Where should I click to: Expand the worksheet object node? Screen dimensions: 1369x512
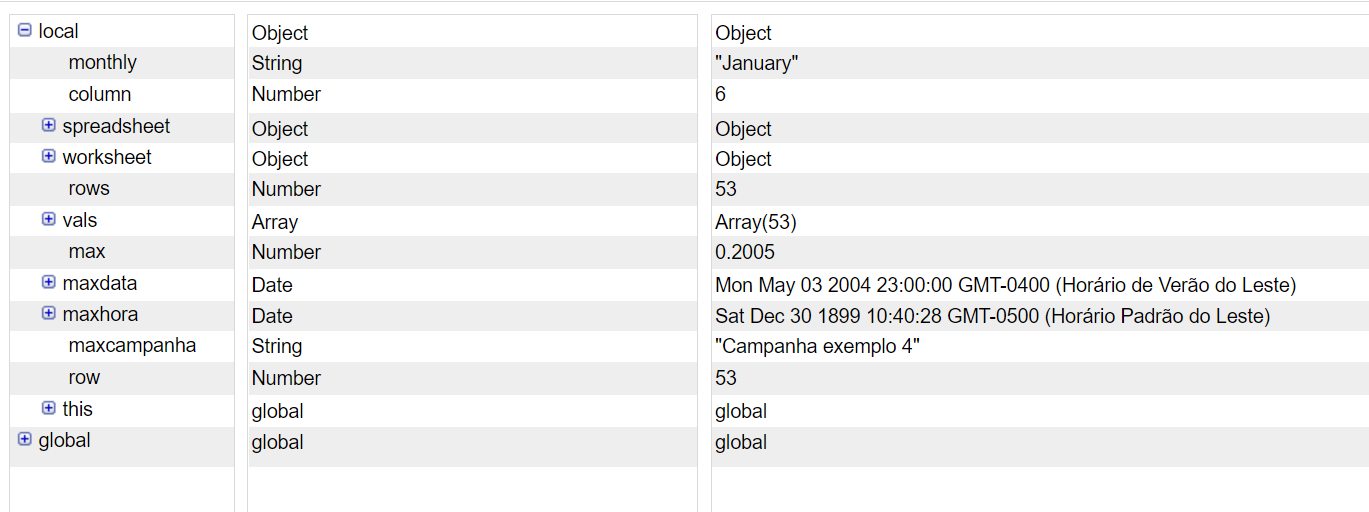[x=49, y=157]
